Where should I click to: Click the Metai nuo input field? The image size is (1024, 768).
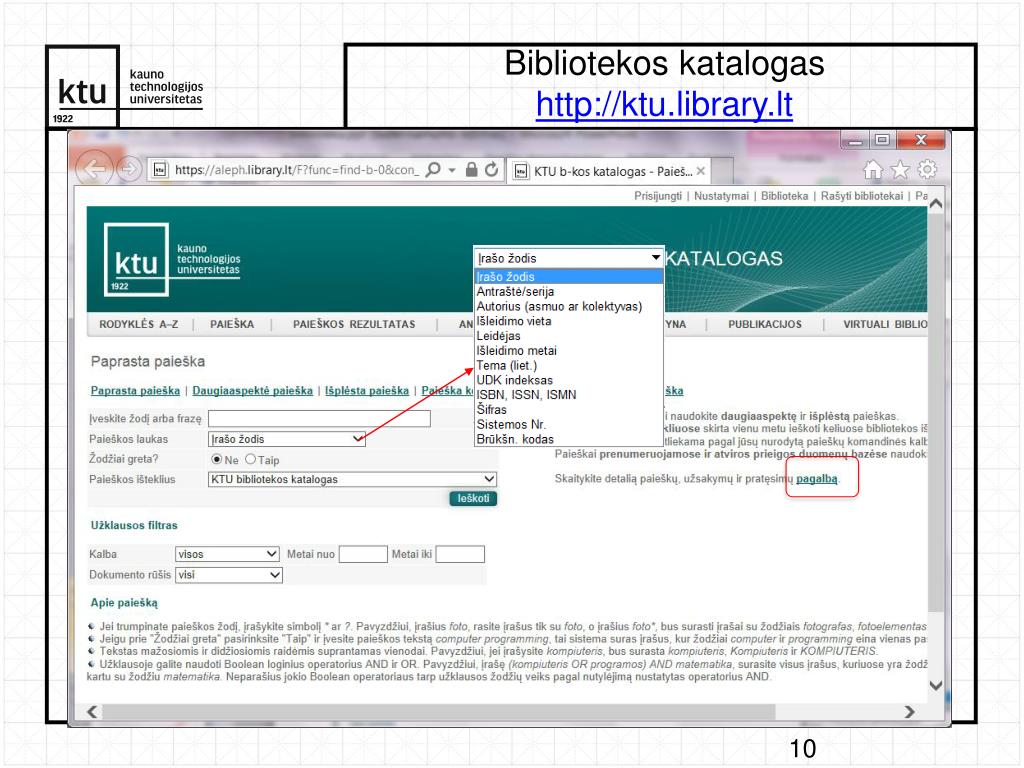363,554
